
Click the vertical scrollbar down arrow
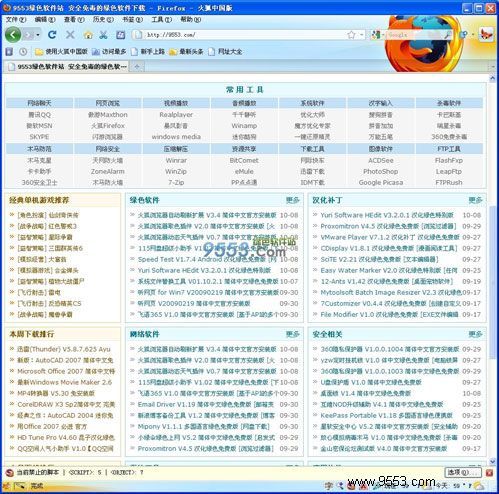coord(493,461)
